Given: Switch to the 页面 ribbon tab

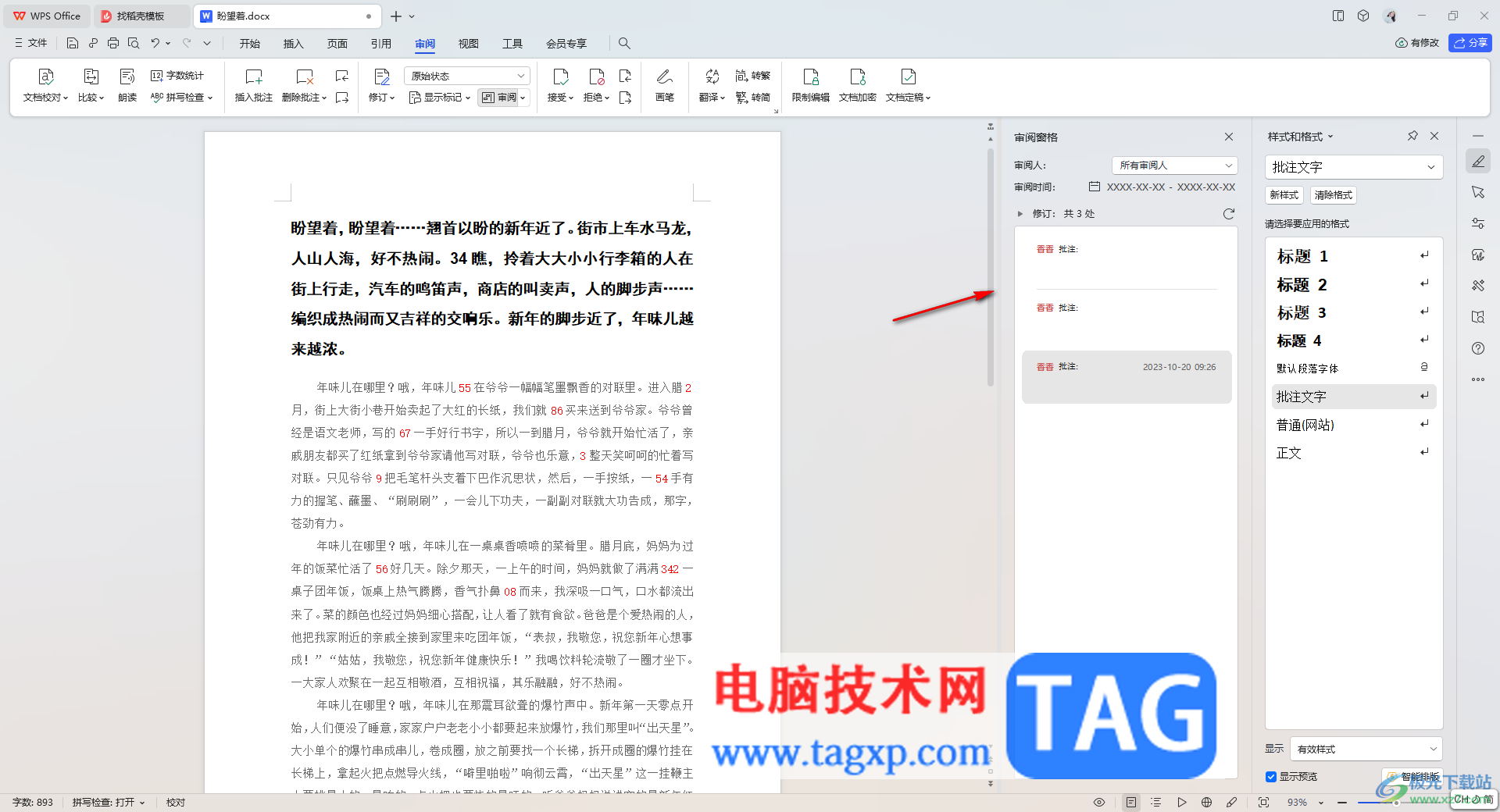Looking at the screenshot, I should click(337, 44).
